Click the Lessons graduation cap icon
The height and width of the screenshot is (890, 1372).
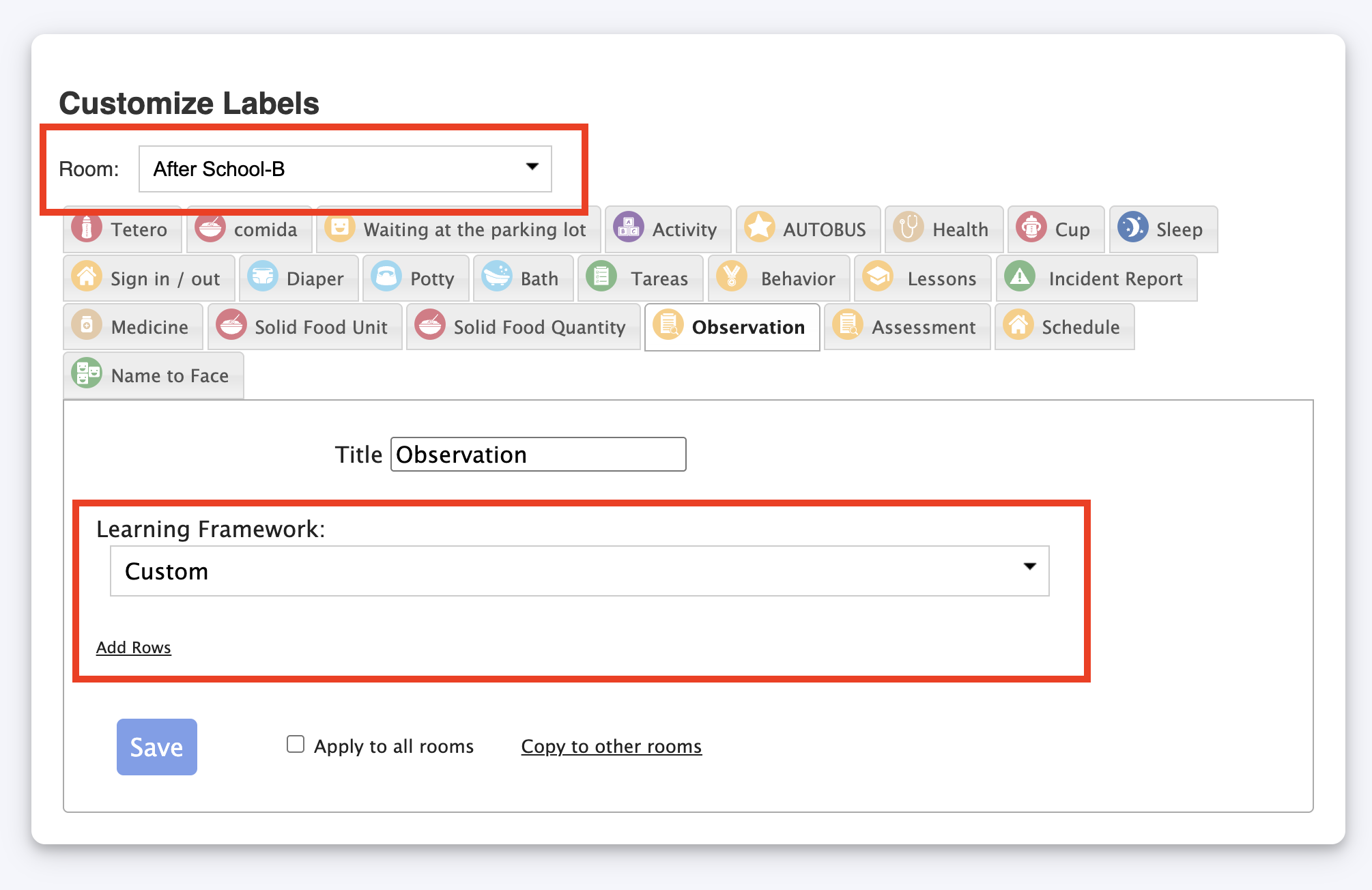click(x=878, y=277)
